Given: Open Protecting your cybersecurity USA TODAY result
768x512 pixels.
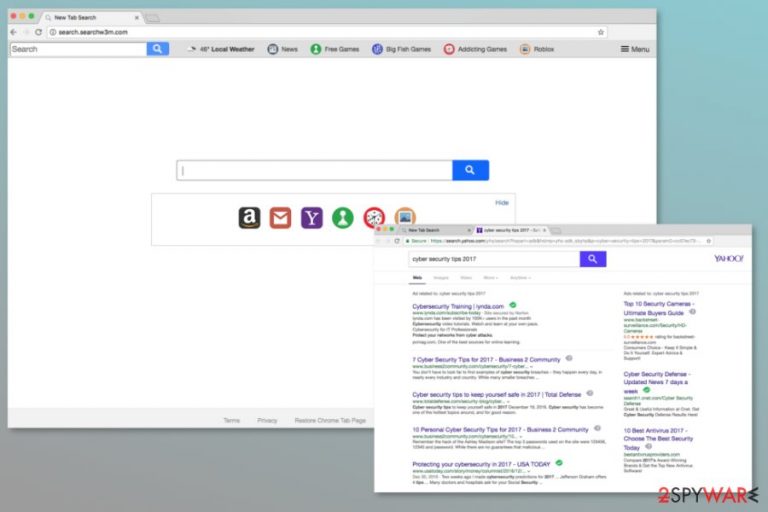Looking at the screenshot, I should point(481,464).
